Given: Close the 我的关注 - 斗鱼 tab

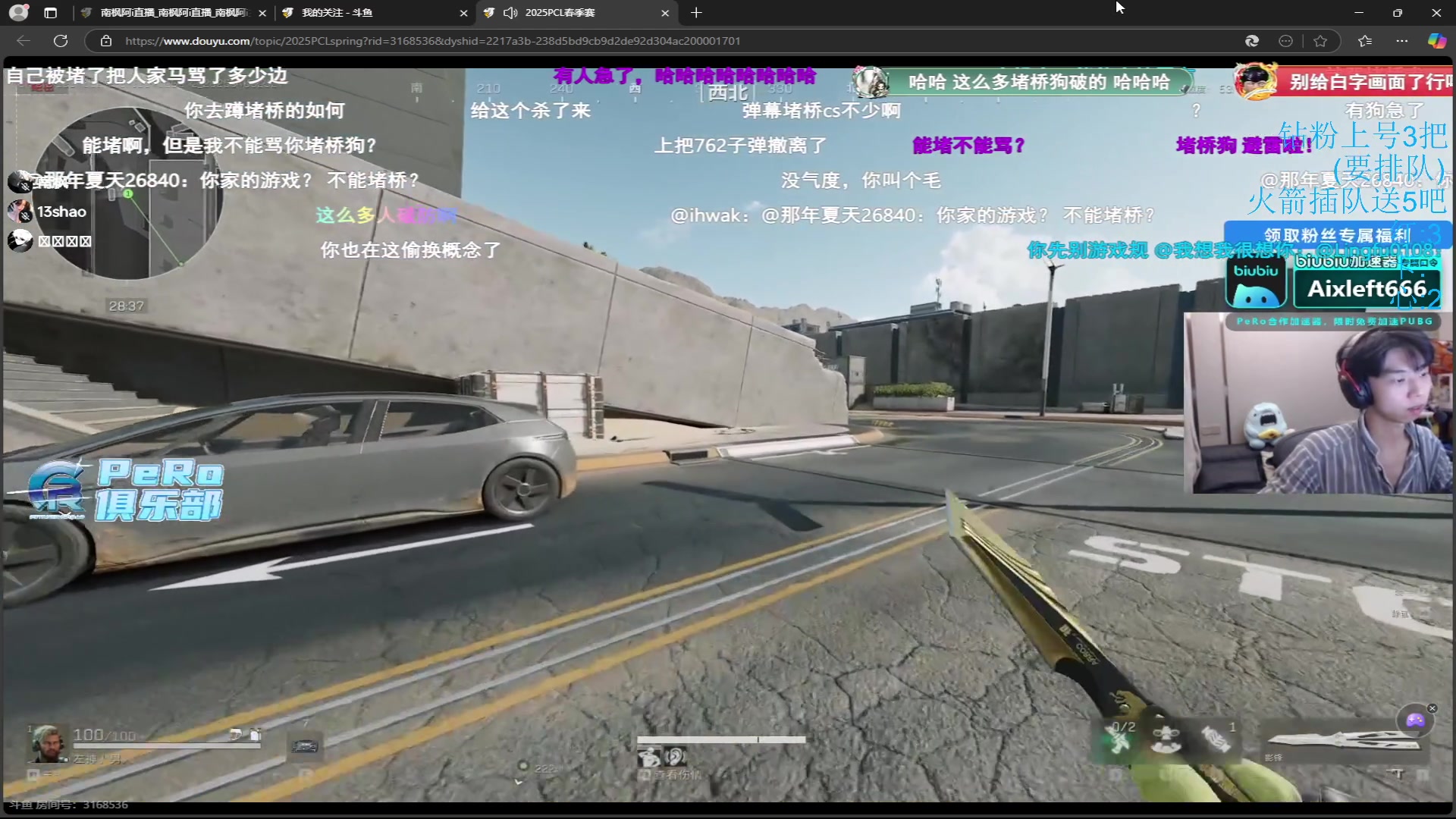Looking at the screenshot, I should point(463,13).
